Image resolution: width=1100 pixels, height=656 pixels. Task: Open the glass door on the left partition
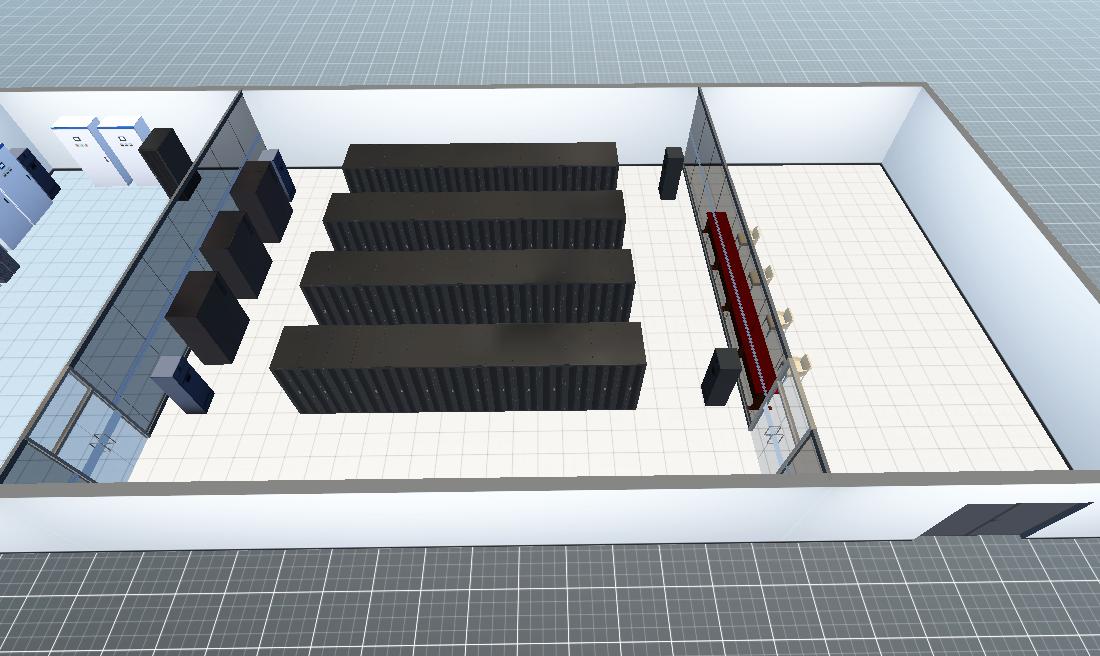pyautogui.click(x=101, y=438)
